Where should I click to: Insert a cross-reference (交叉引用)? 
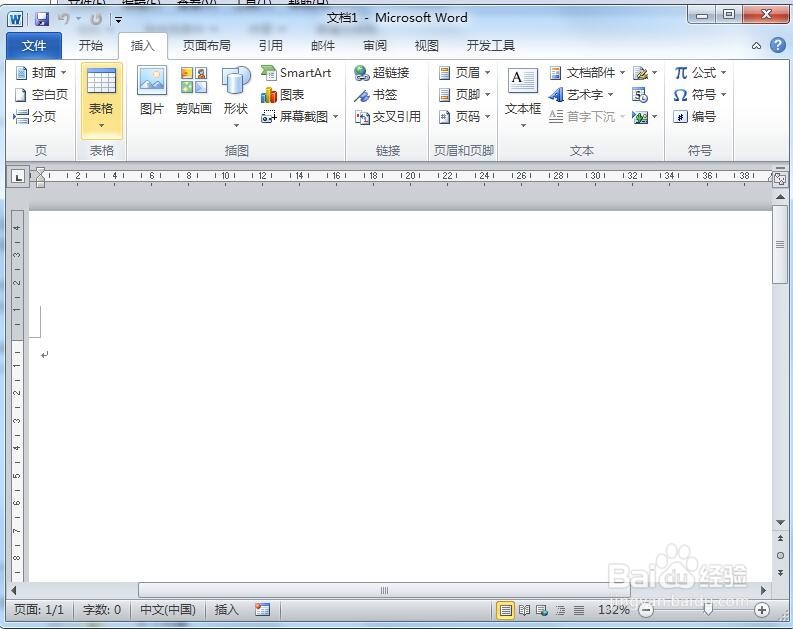pyautogui.click(x=388, y=117)
